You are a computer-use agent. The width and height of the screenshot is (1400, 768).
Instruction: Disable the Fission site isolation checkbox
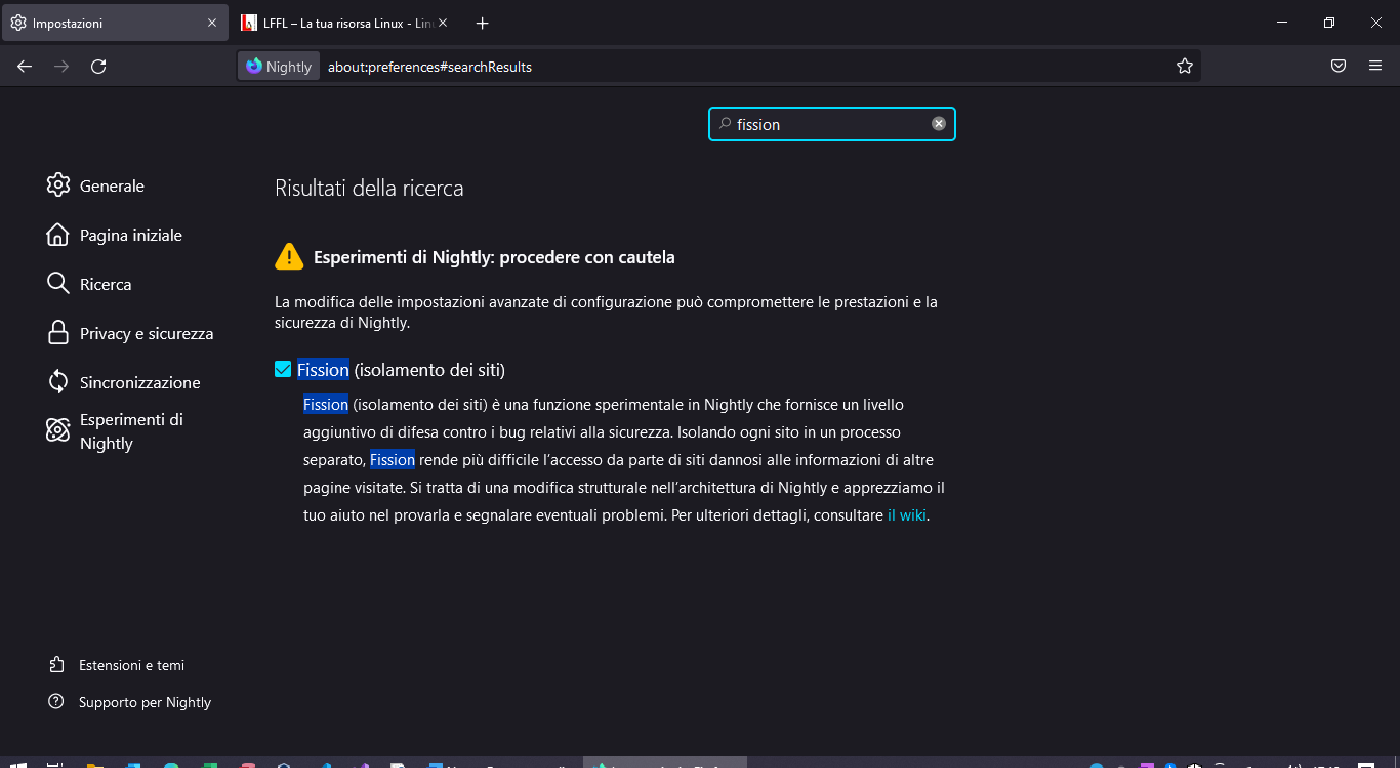pyautogui.click(x=283, y=369)
